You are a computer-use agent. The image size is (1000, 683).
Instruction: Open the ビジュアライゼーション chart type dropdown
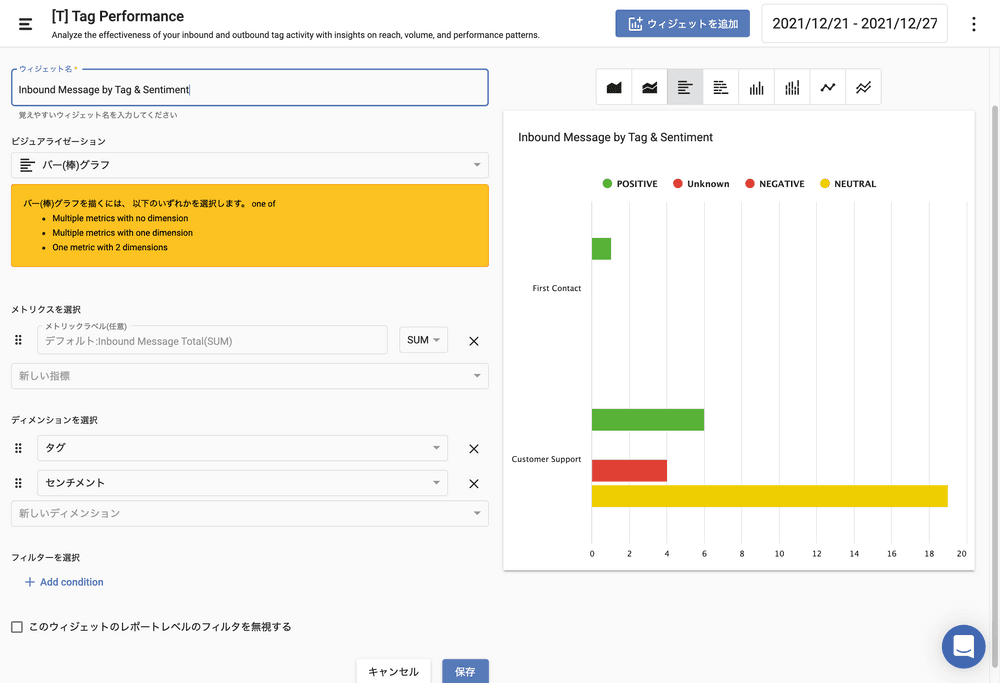[x=250, y=165]
